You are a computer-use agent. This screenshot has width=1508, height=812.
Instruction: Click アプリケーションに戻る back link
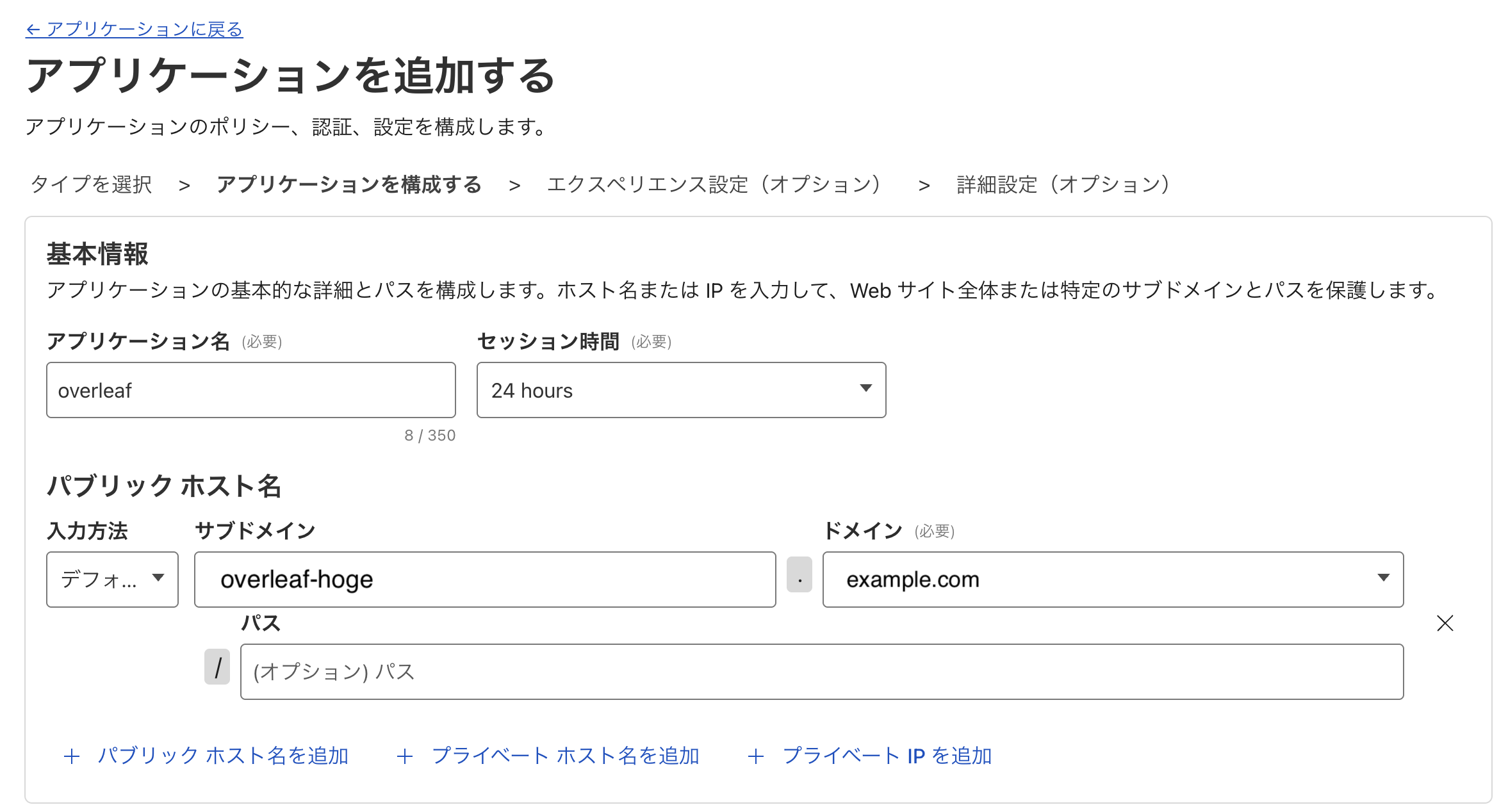[x=135, y=29]
